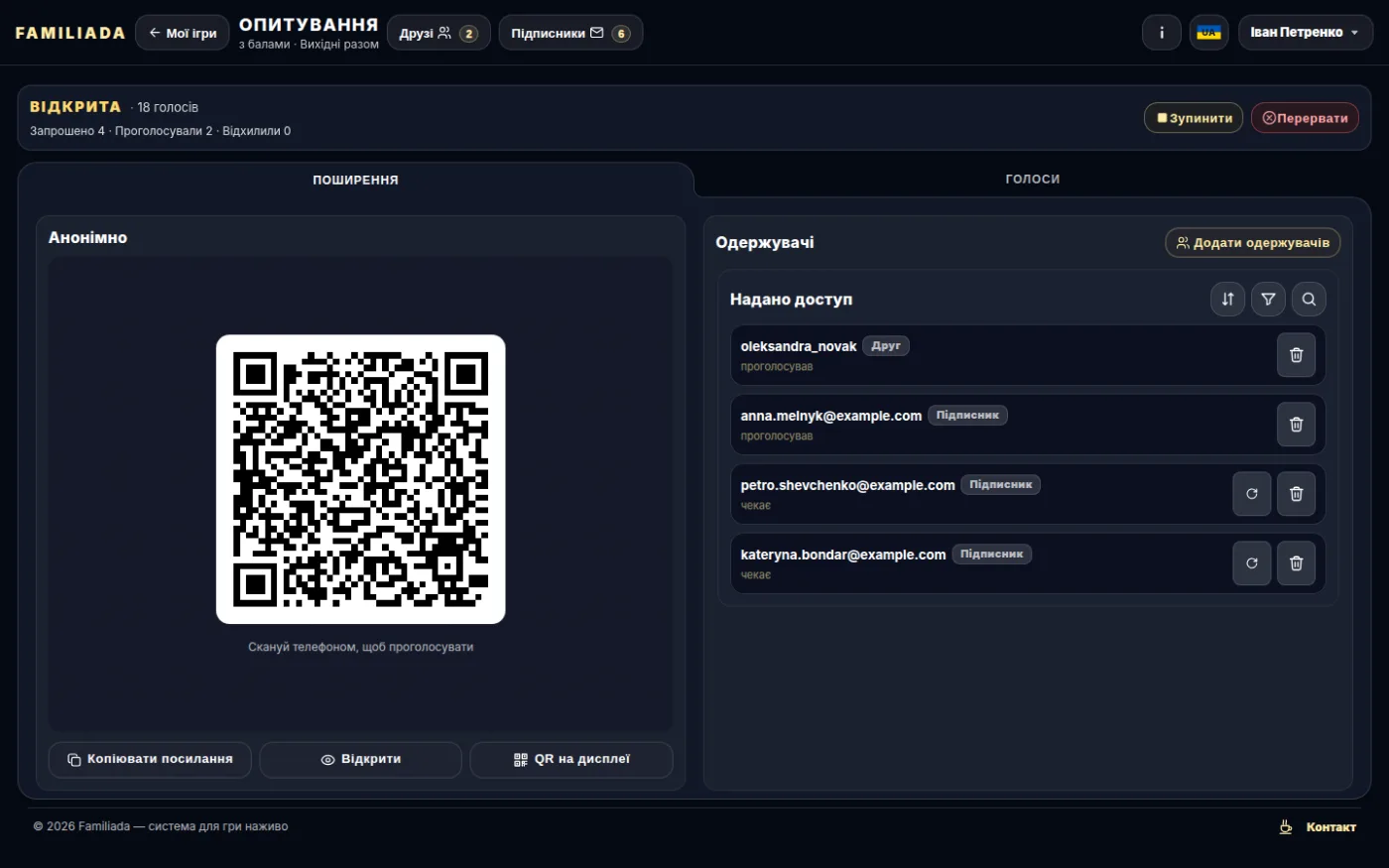Click the FAMILIADA logo
Image resolution: width=1389 pixels, height=868 pixels.
point(70,33)
